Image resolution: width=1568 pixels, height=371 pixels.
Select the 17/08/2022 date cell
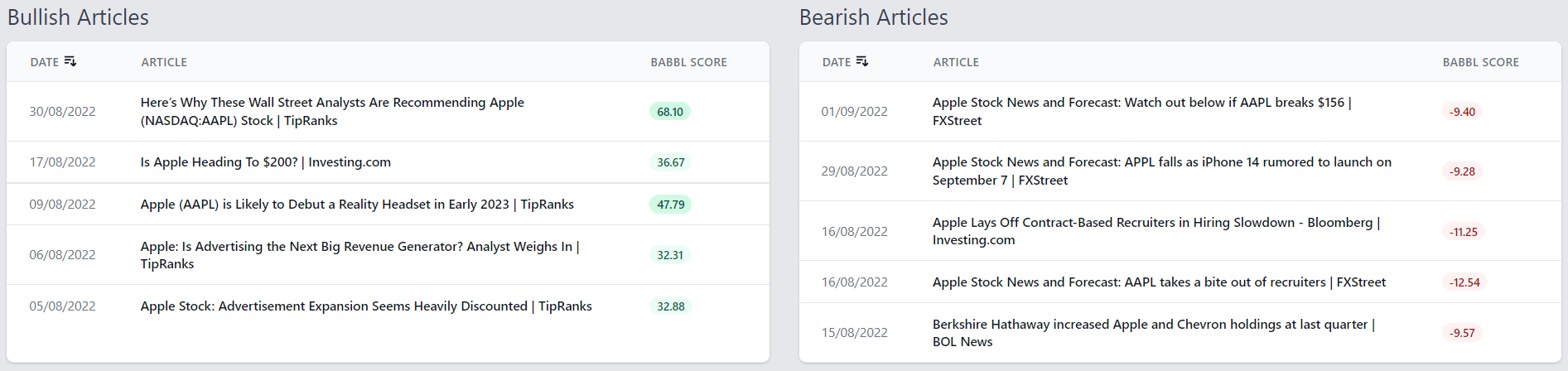click(x=62, y=162)
